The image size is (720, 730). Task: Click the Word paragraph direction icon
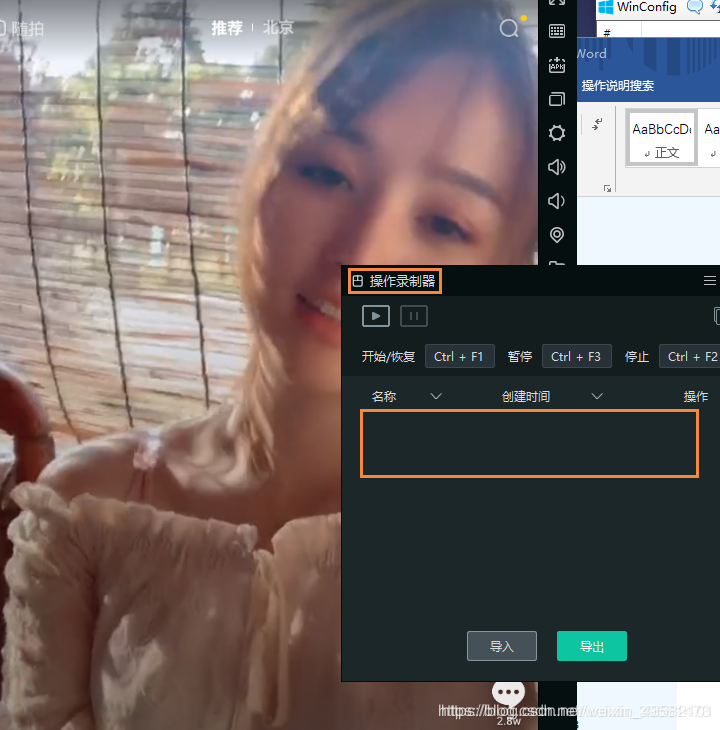pyautogui.click(x=597, y=124)
